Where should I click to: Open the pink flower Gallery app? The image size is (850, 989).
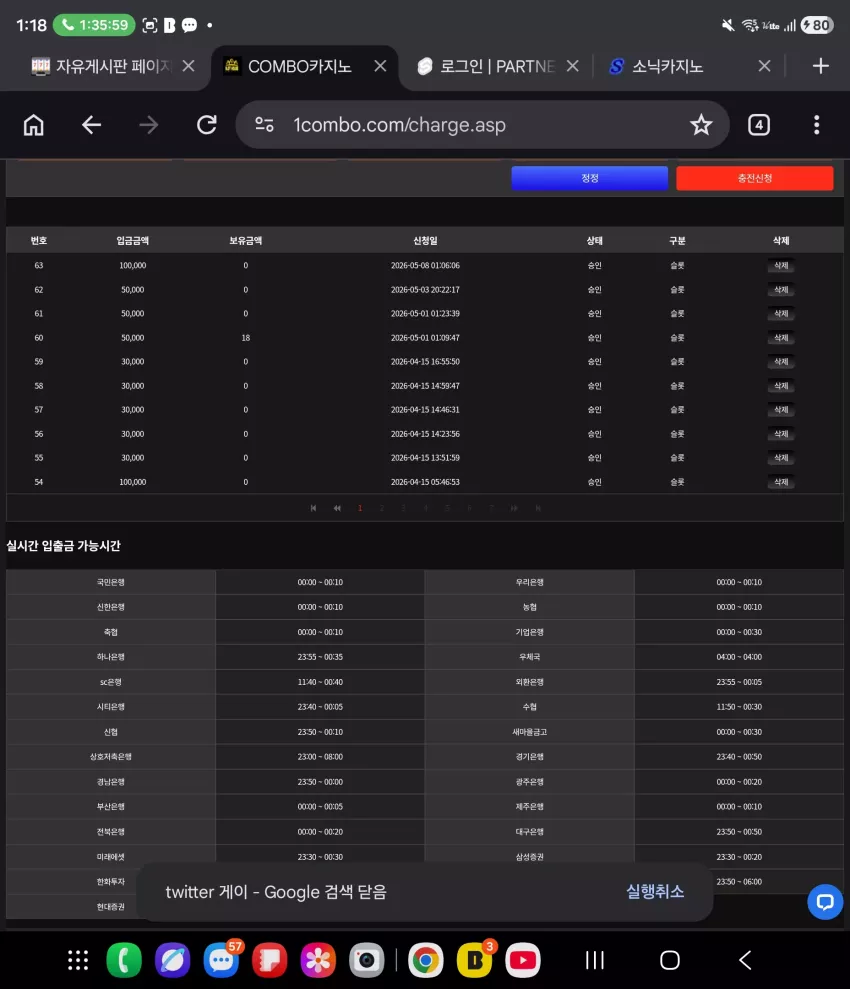click(x=318, y=960)
